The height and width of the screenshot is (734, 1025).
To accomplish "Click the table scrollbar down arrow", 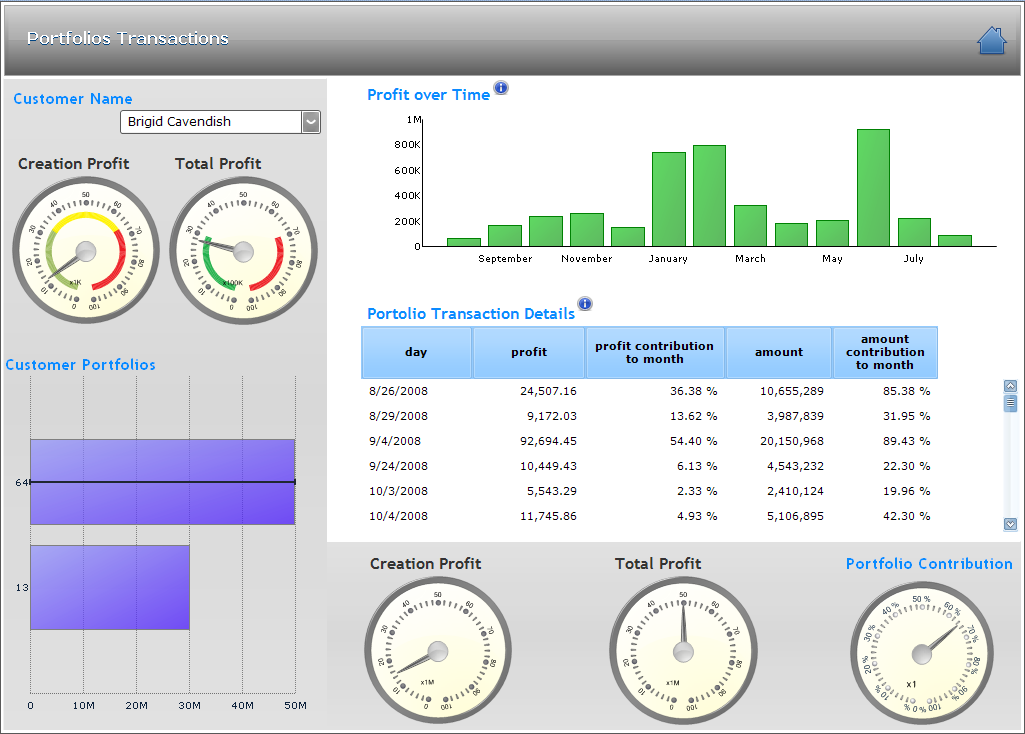I will tap(1011, 524).
